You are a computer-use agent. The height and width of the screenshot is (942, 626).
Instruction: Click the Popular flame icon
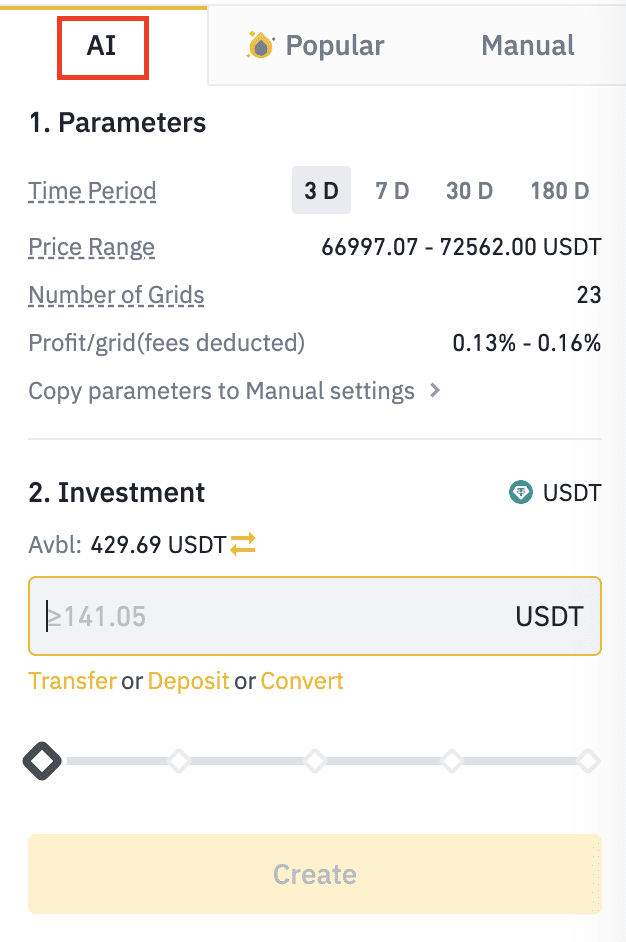click(261, 45)
